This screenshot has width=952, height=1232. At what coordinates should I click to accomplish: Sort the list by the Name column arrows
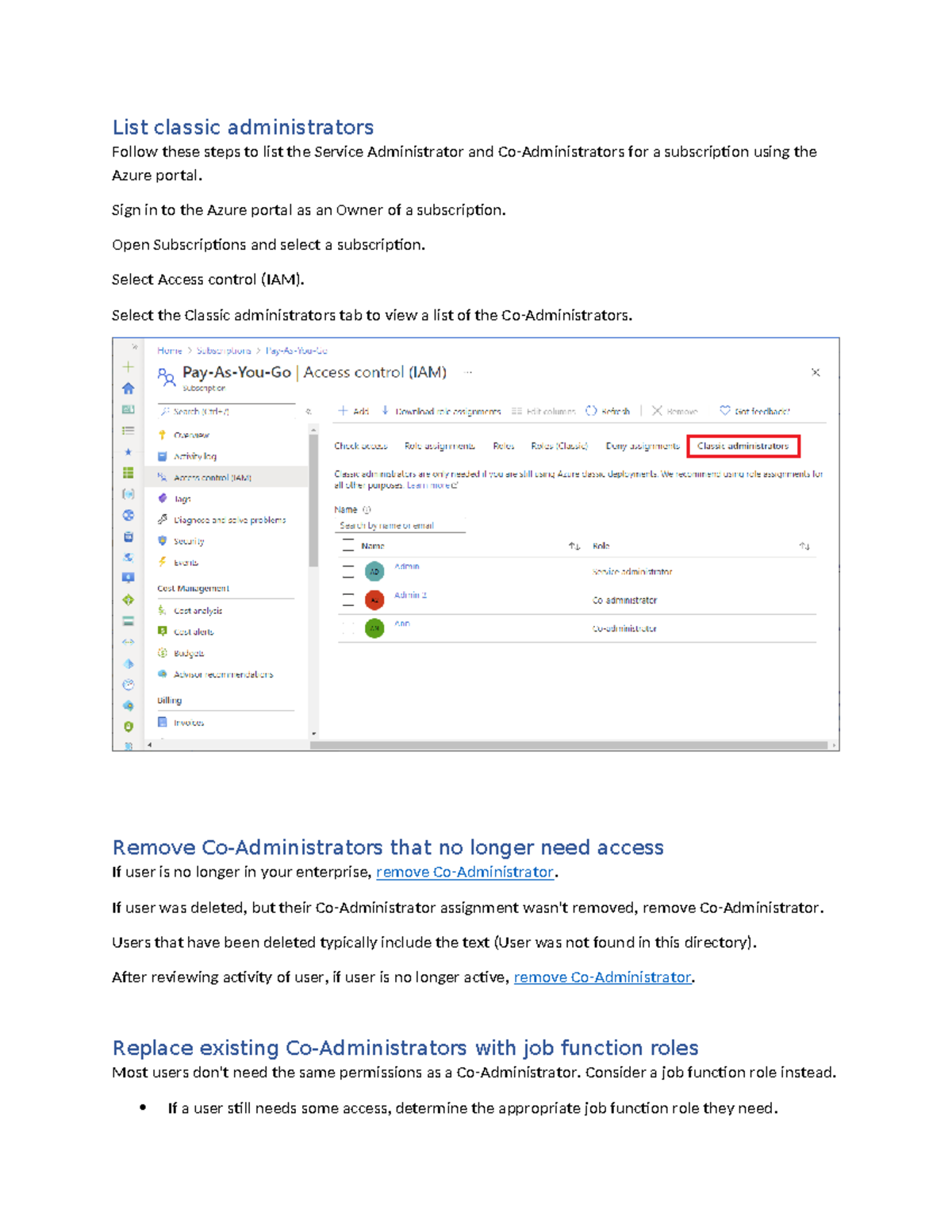pyautogui.click(x=574, y=546)
